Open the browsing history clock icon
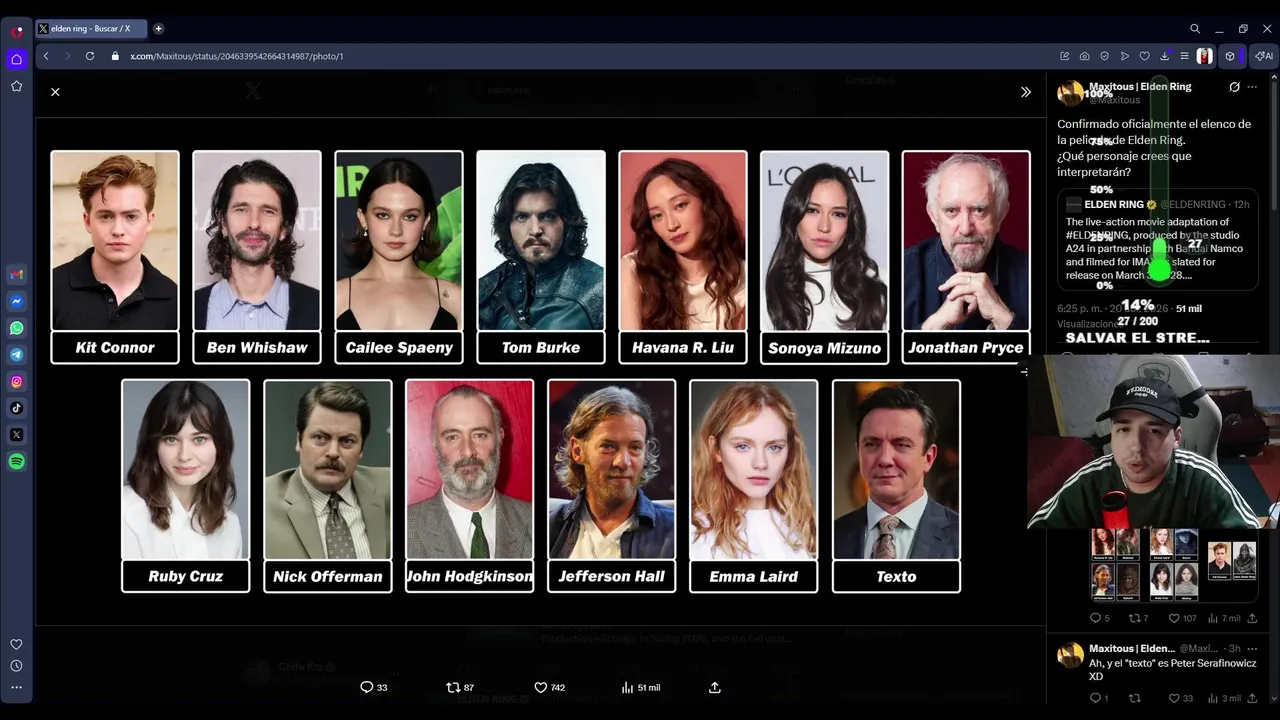This screenshot has height=720, width=1280. [x=16, y=666]
